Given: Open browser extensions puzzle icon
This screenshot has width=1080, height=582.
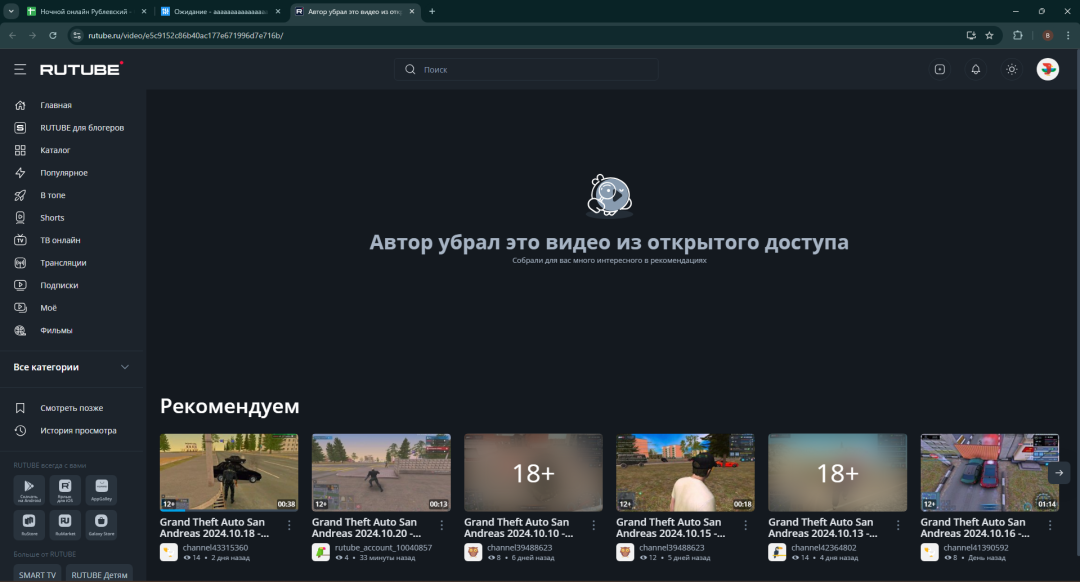Looking at the screenshot, I should (x=1017, y=35).
